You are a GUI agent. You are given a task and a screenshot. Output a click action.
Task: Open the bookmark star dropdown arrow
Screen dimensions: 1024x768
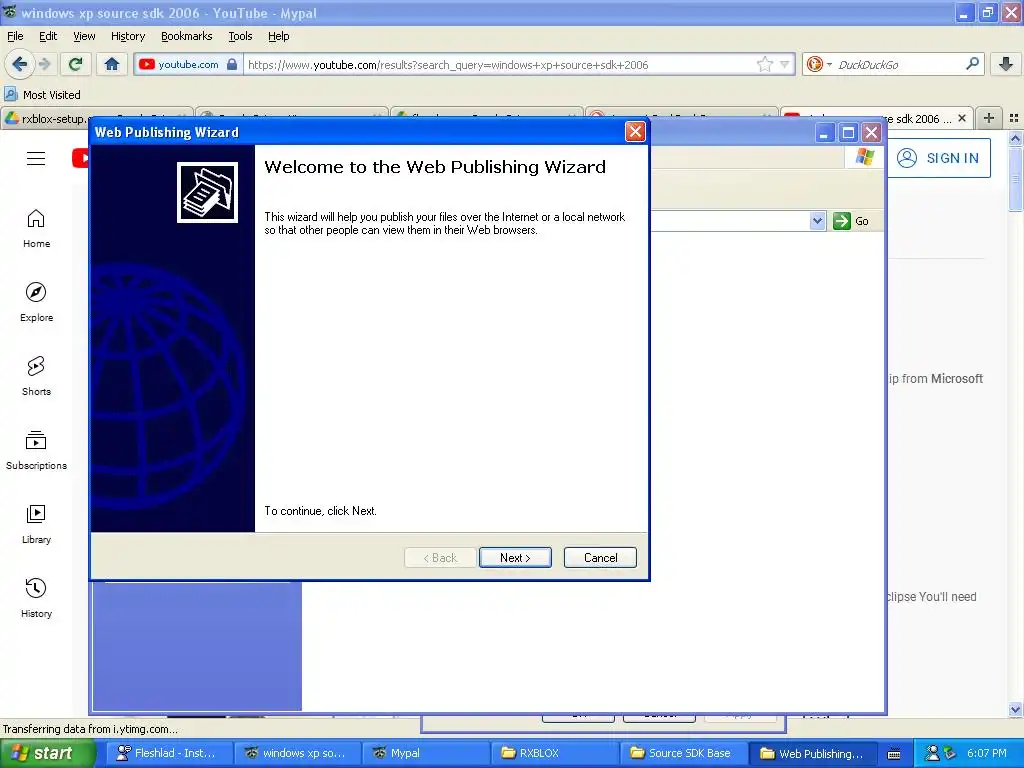(x=785, y=64)
